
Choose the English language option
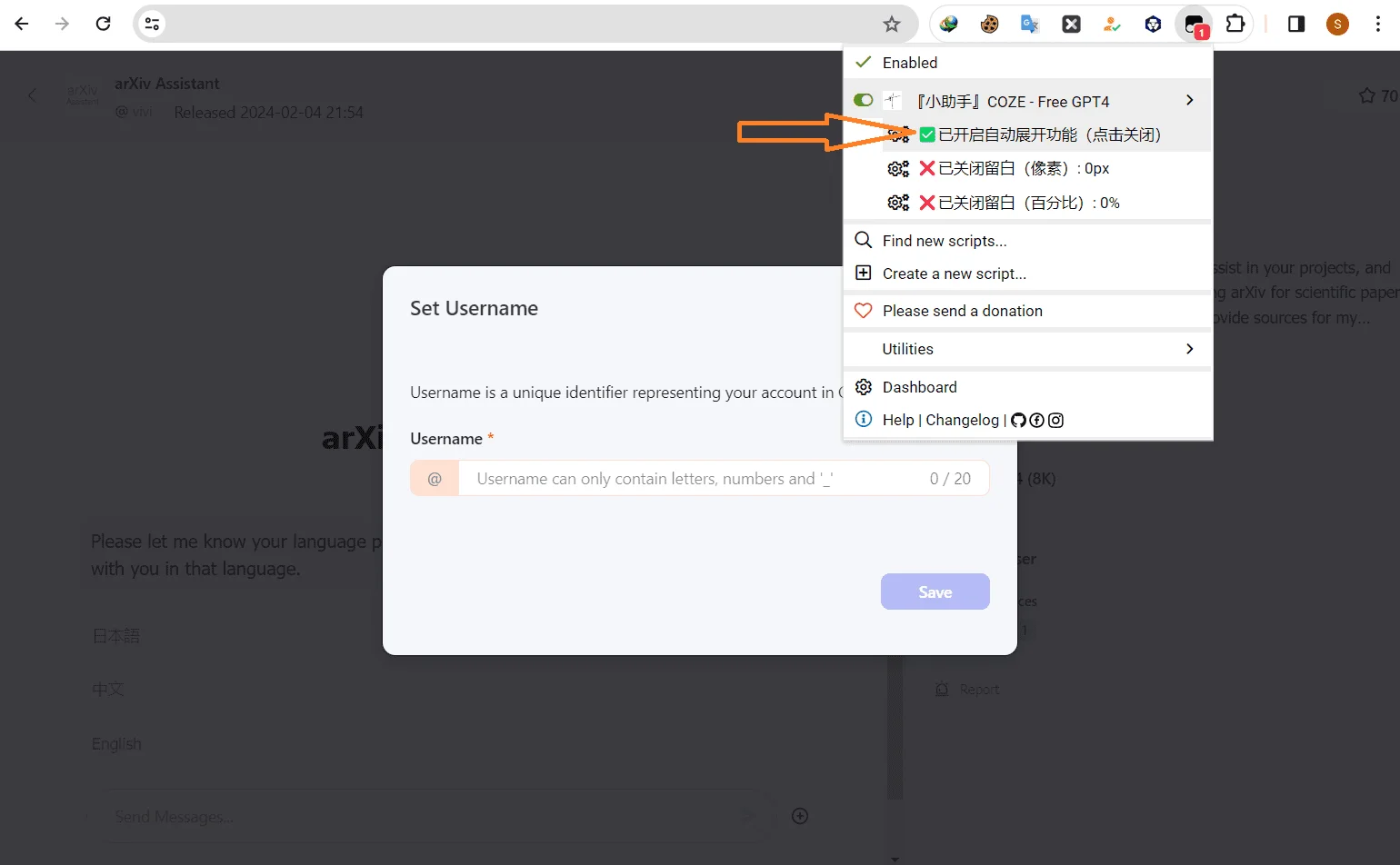tap(116, 743)
